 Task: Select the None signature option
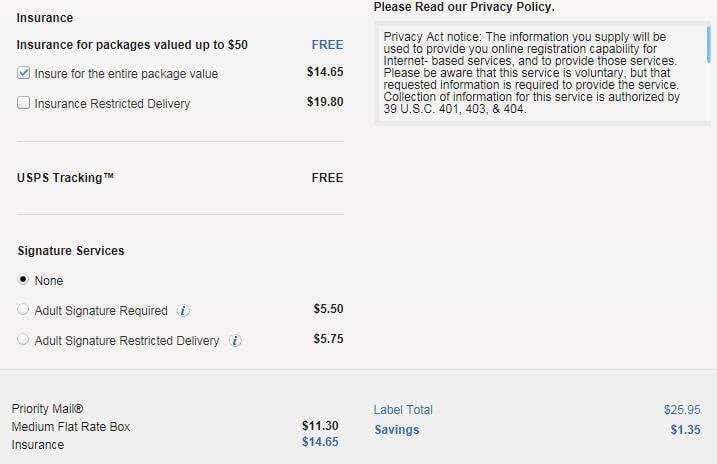coord(24,281)
